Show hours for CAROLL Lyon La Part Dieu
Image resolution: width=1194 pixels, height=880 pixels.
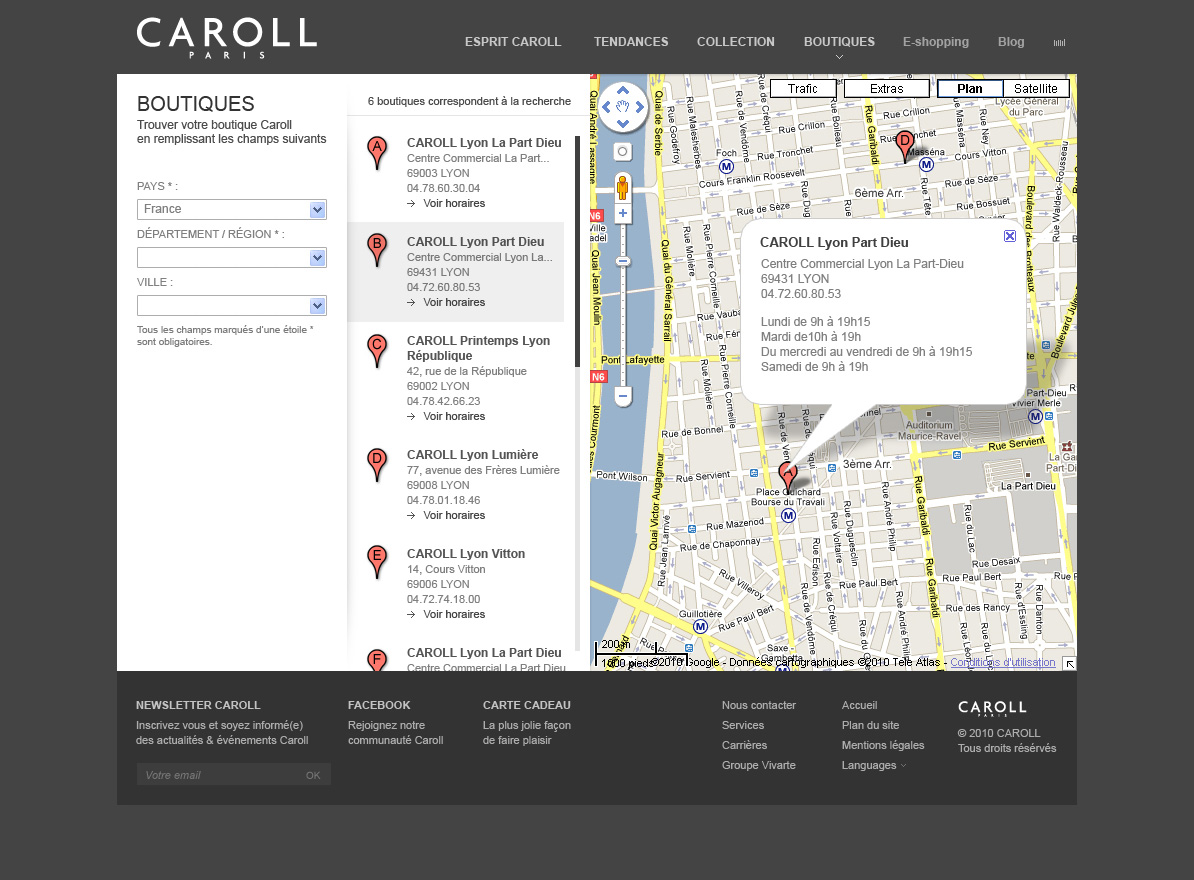point(446,203)
